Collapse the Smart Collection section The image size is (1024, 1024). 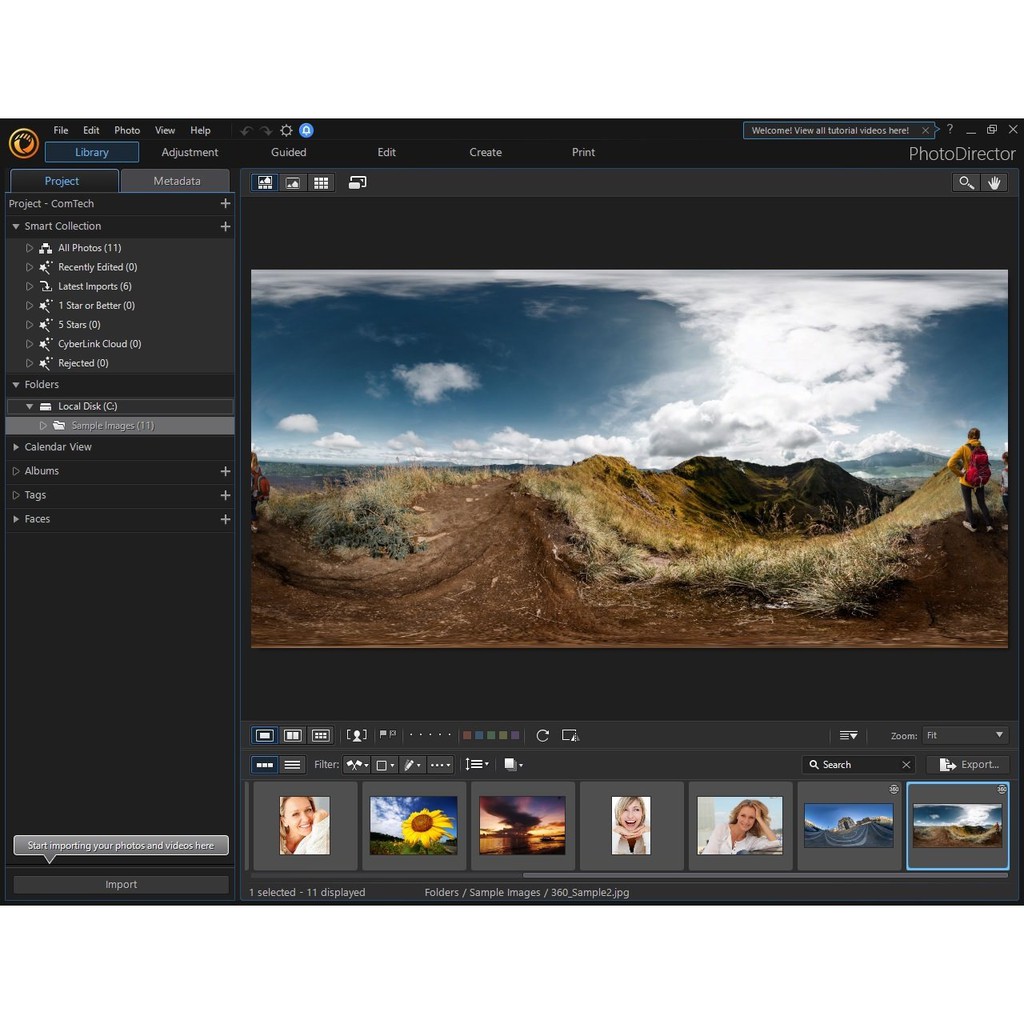(x=16, y=227)
